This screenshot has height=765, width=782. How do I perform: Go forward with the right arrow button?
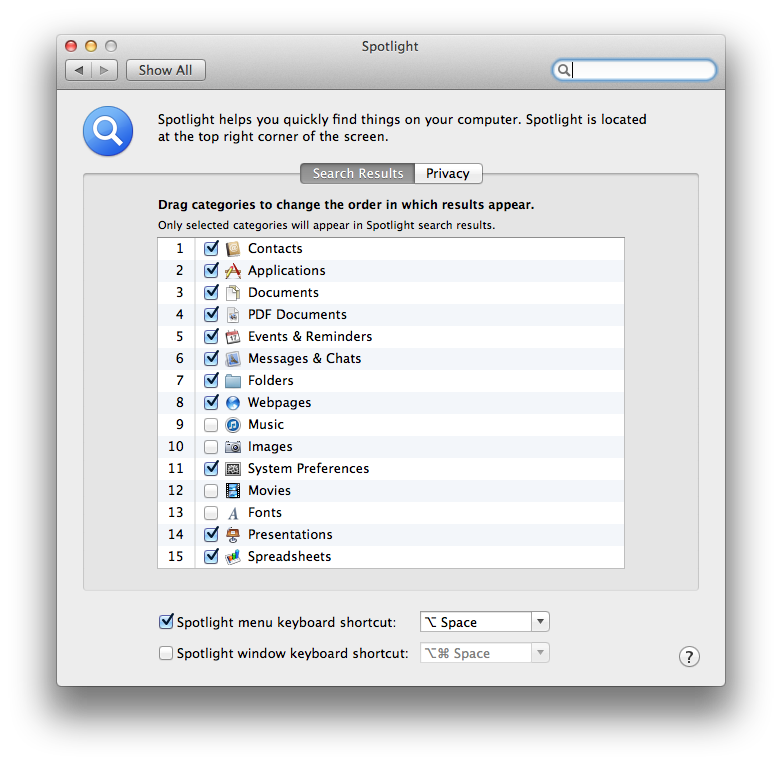tap(104, 70)
